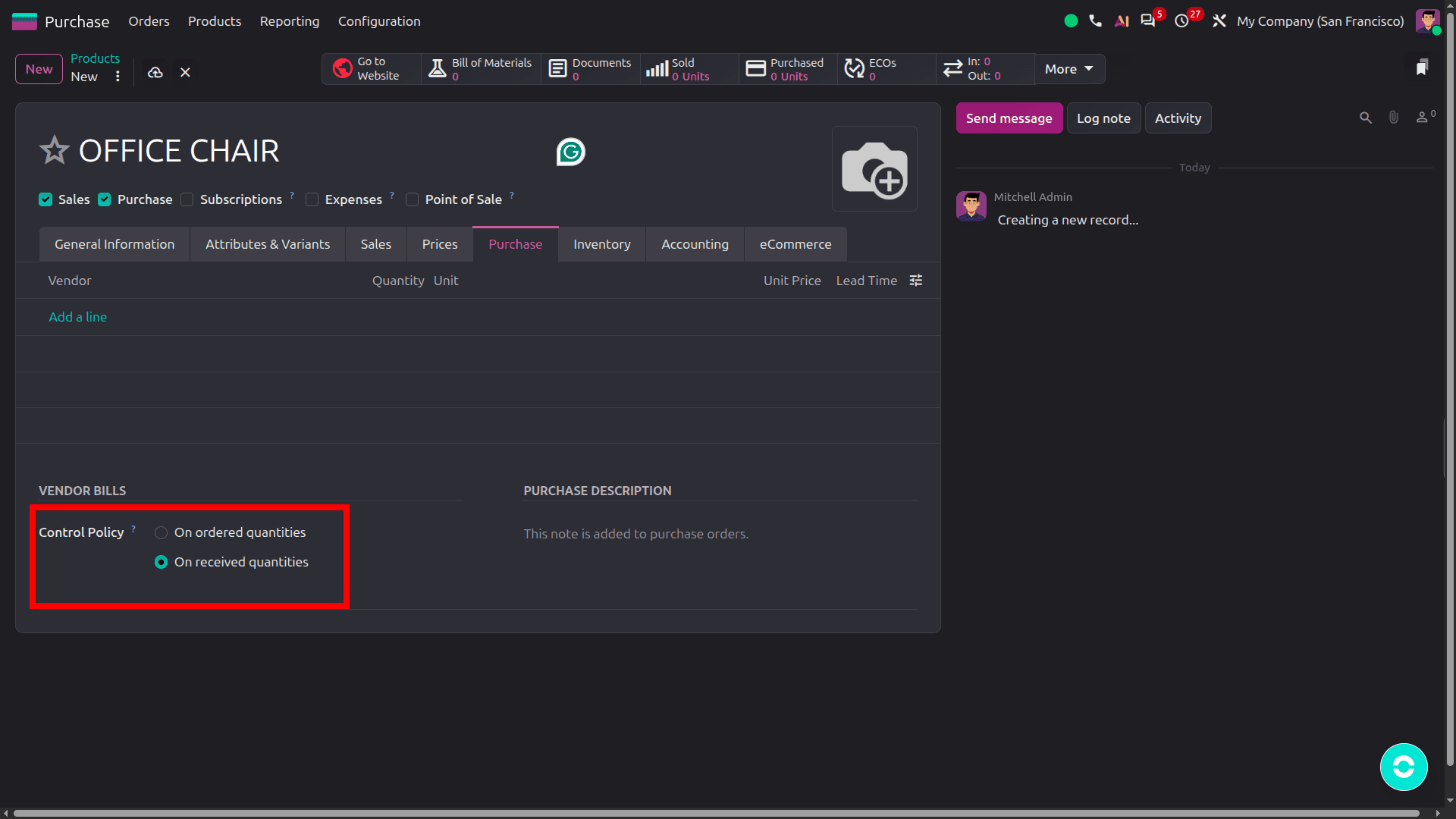Click the teal floating refresh button
This screenshot has height=819, width=1456.
(x=1404, y=767)
